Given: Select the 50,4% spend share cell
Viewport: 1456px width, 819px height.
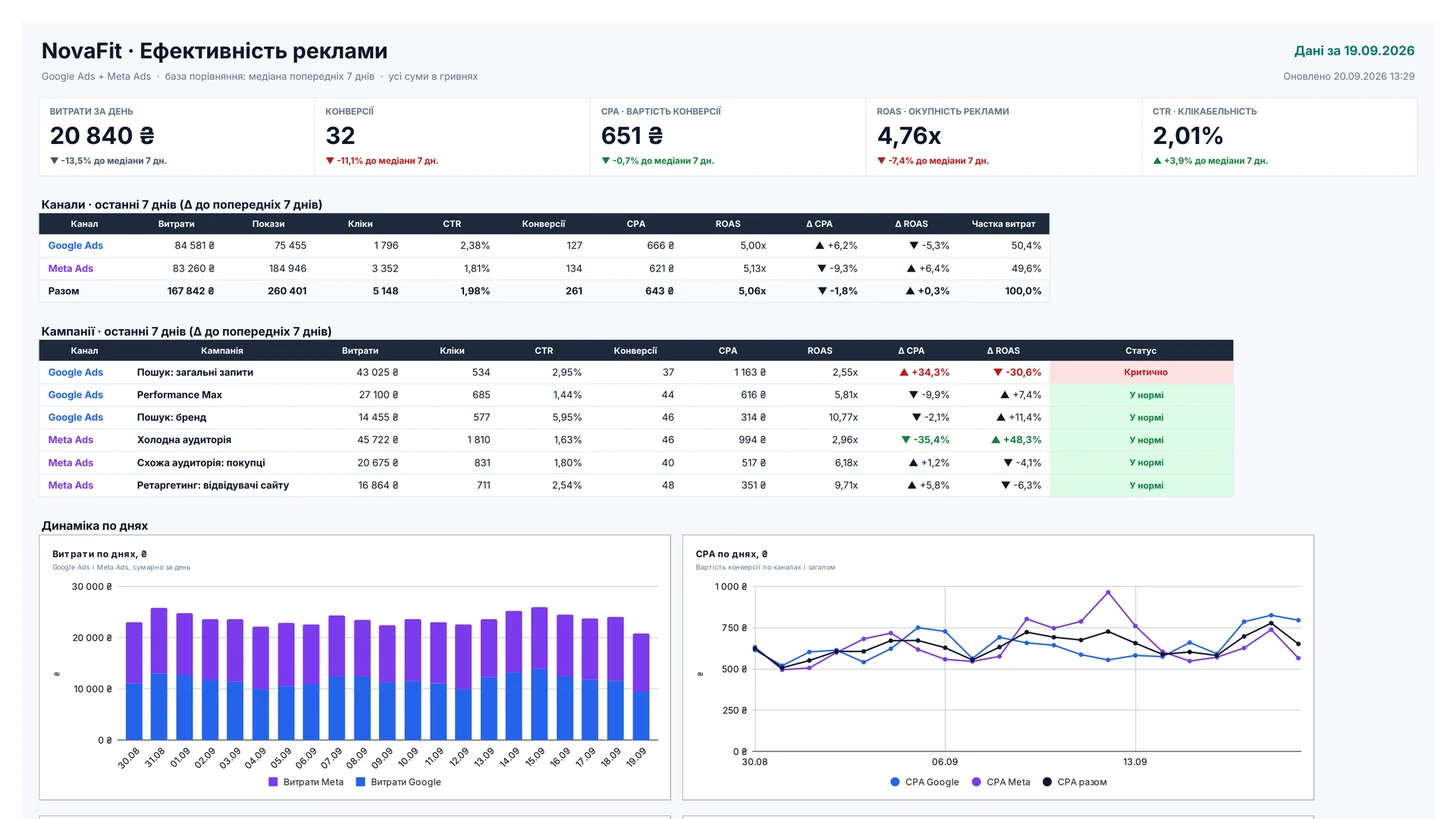Looking at the screenshot, I should [1026, 245].
